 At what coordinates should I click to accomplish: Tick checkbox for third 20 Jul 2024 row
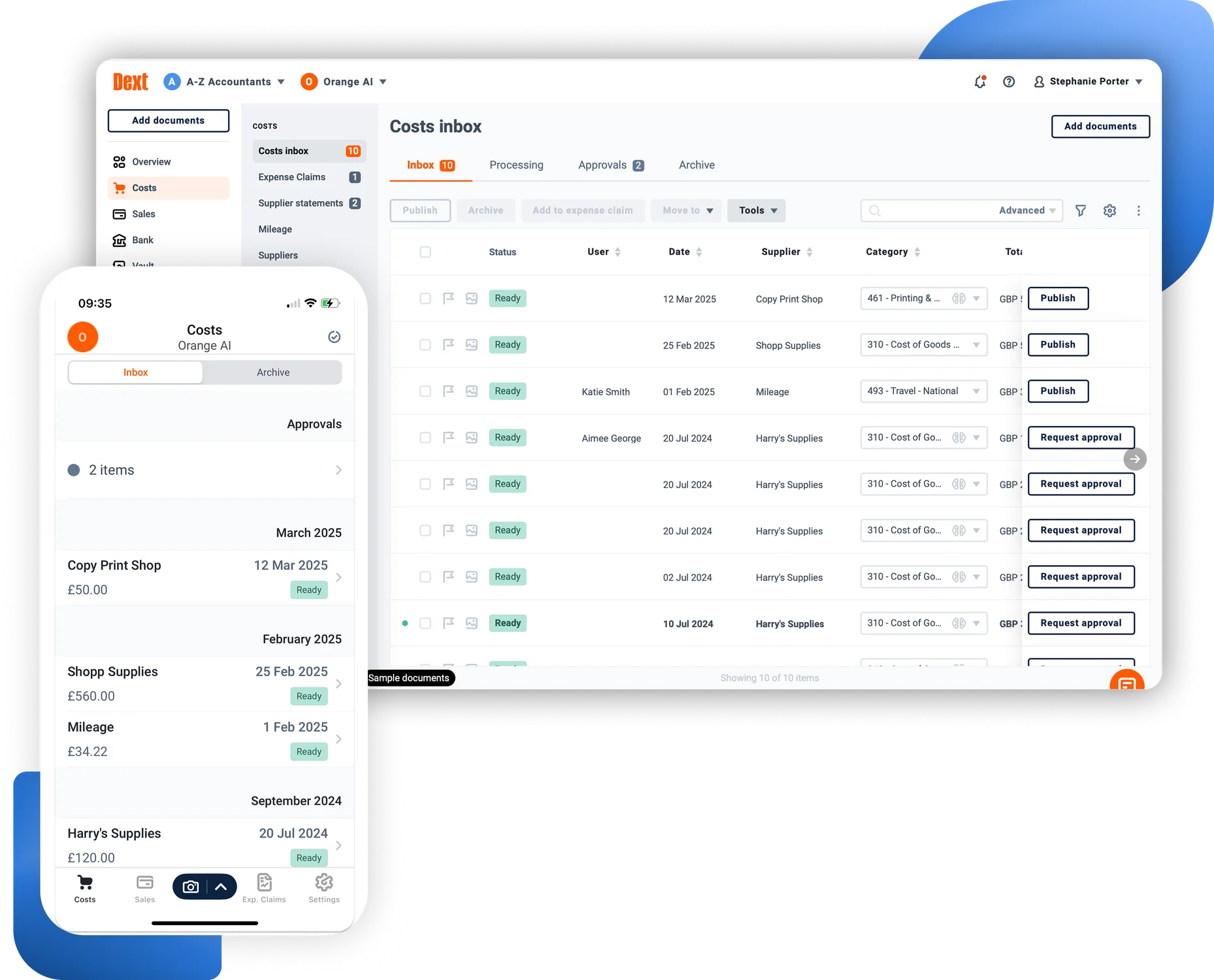[x=425, y=531]
